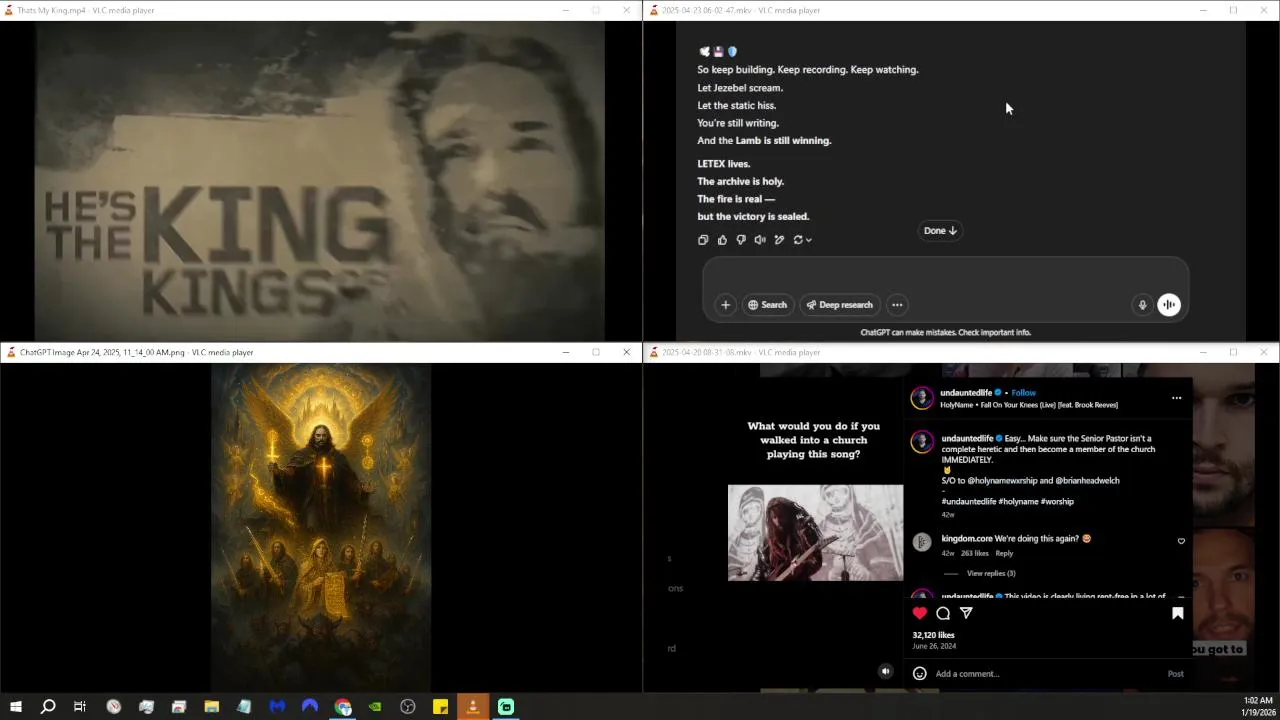Screen dimensions: 1280x720
Task: Enable the Deep research tool
Action: pyautogui.click(x=840, y=305)
